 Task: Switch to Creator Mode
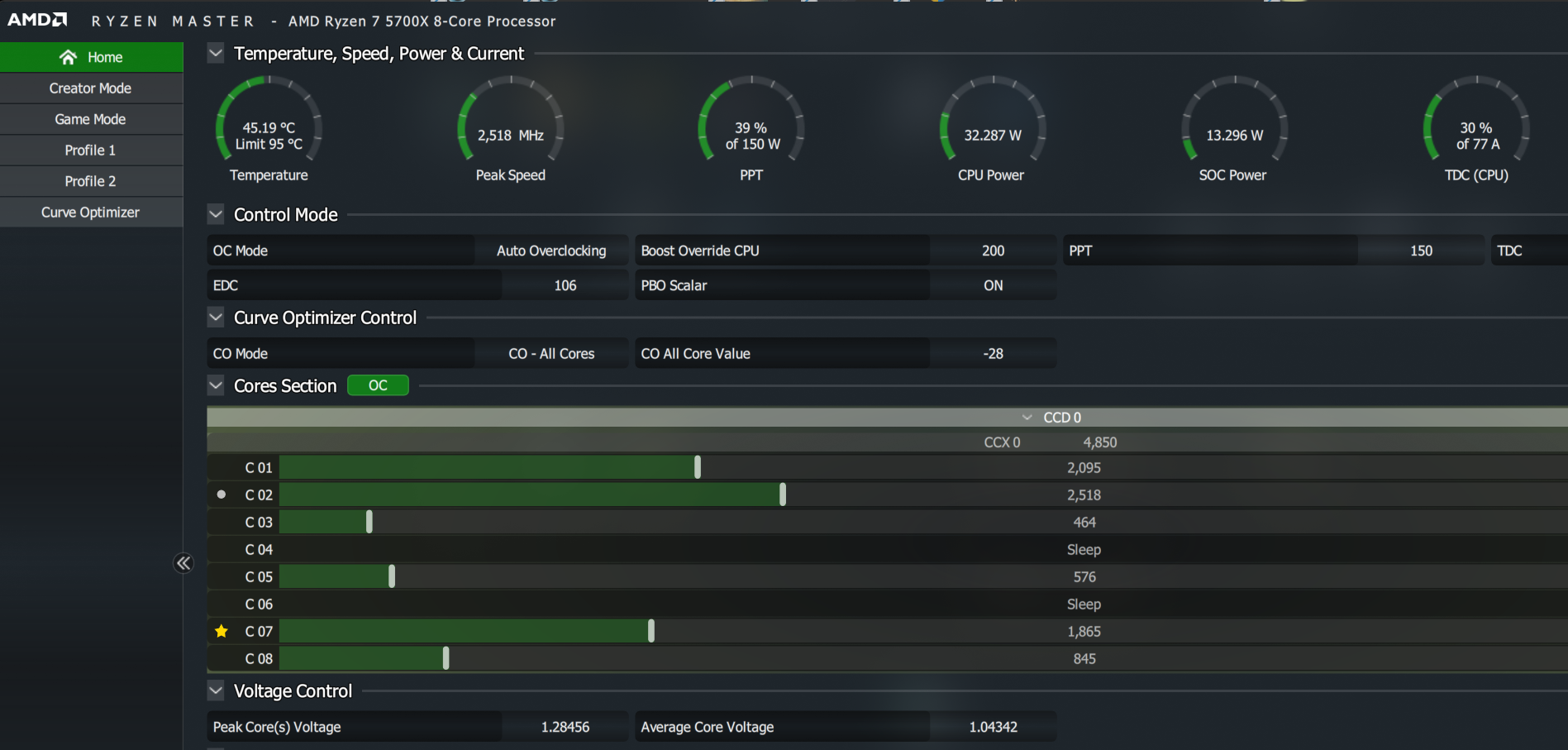[x=92, y=88]
